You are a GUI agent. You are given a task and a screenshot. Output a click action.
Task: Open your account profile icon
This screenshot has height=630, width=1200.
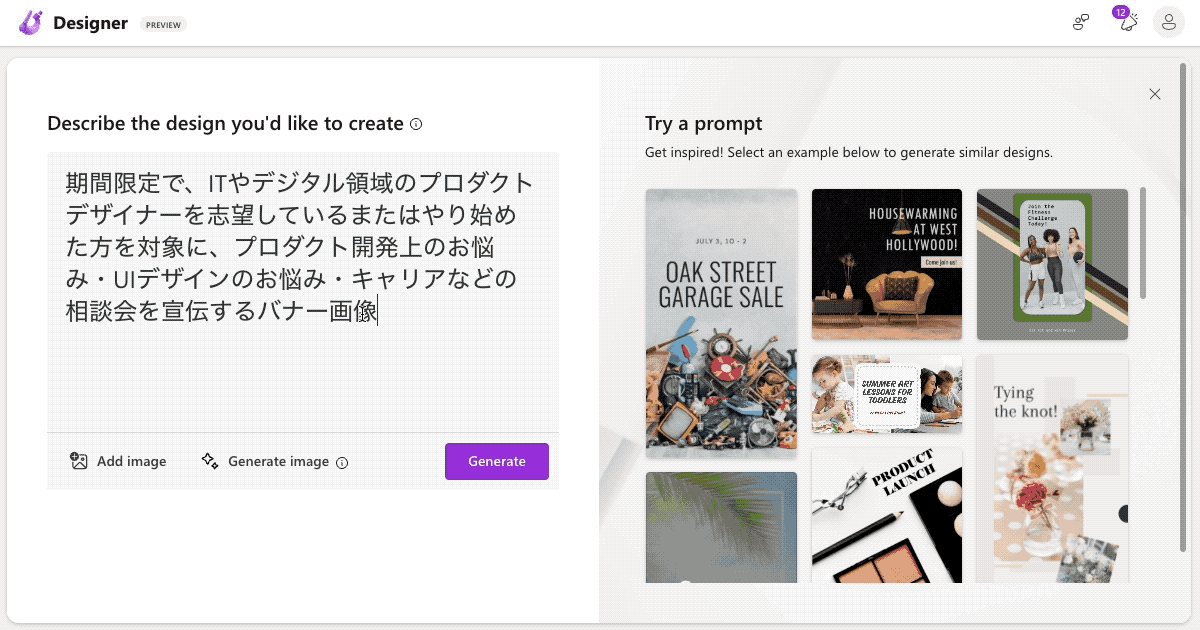click(x=1168, y=22)
